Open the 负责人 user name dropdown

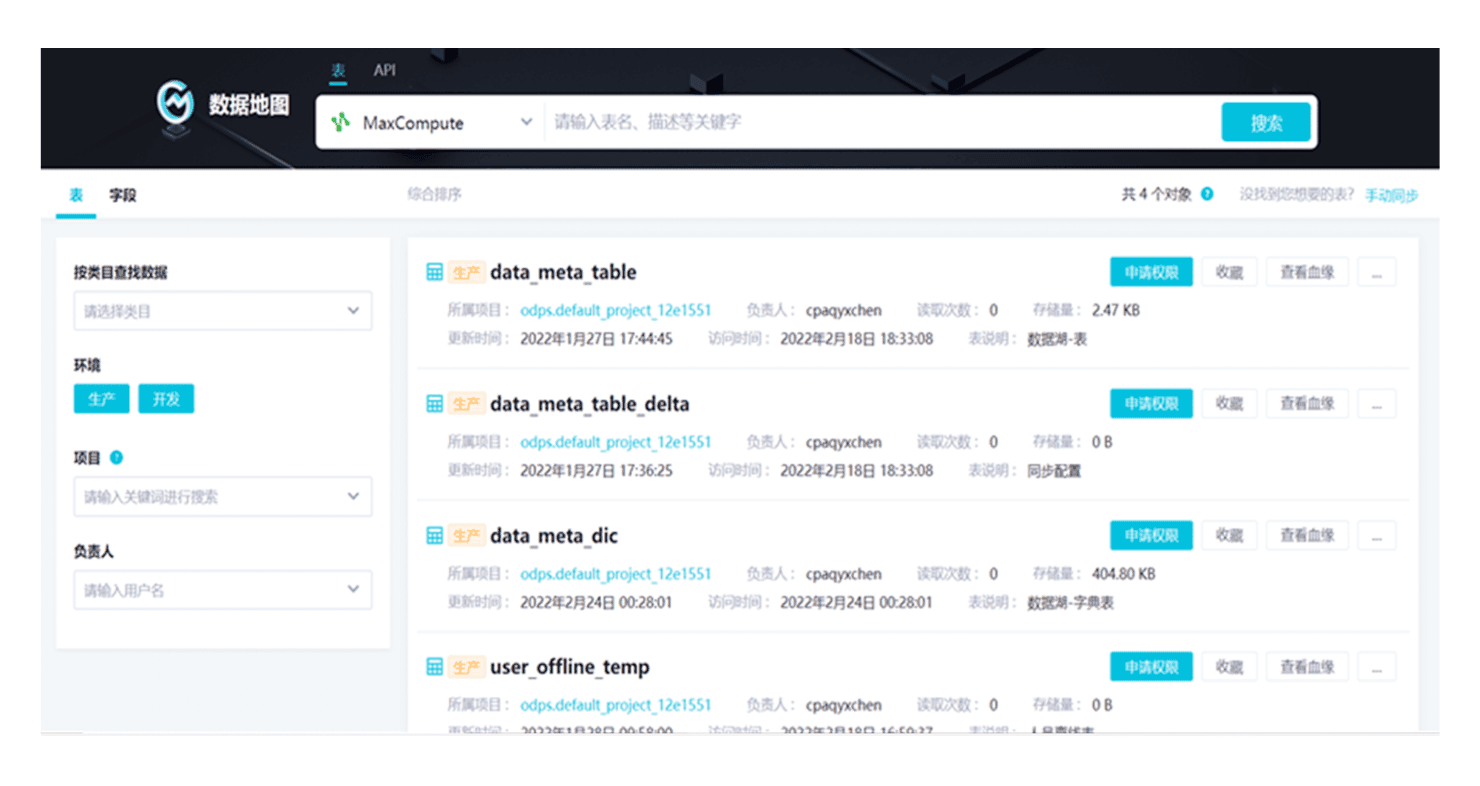pos(222,590)
